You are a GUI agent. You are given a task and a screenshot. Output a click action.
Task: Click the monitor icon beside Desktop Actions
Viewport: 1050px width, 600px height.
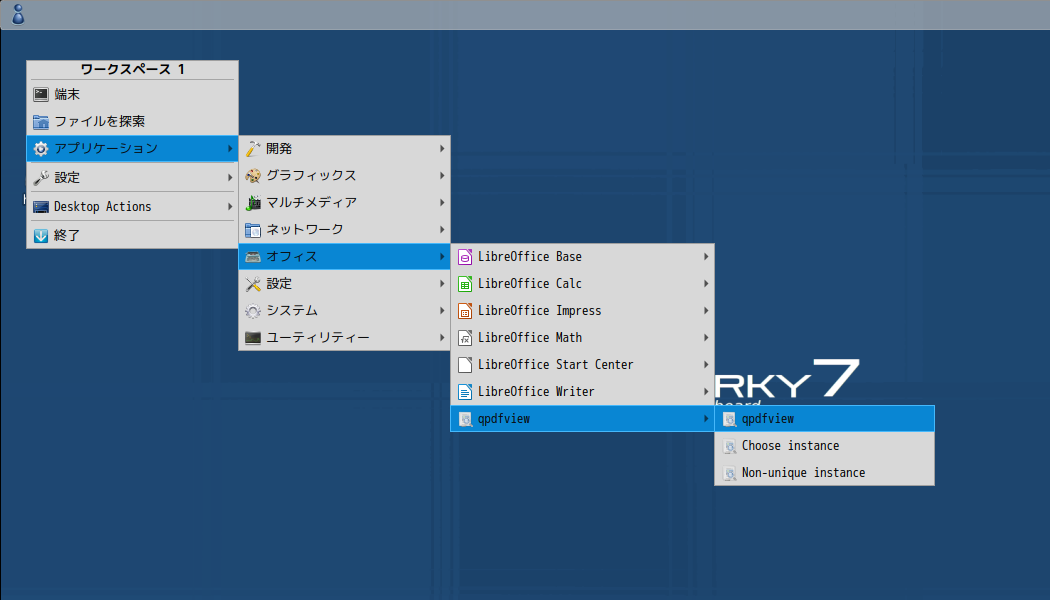(41, 206)
